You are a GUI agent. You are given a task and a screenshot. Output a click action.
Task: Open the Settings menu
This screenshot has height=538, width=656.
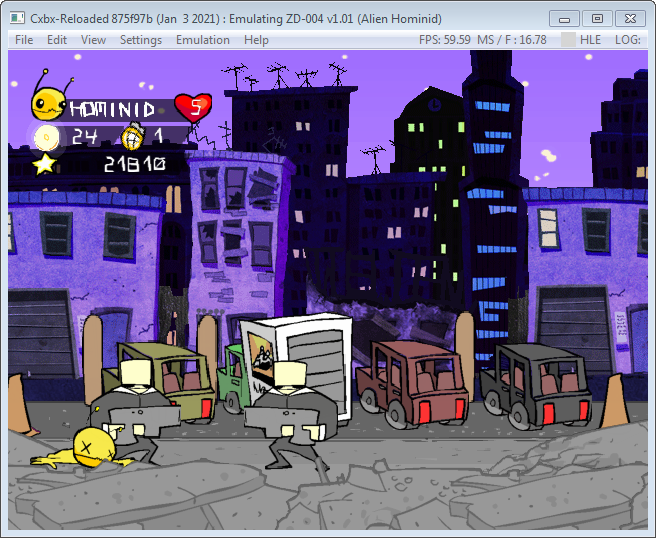point(141,40)
